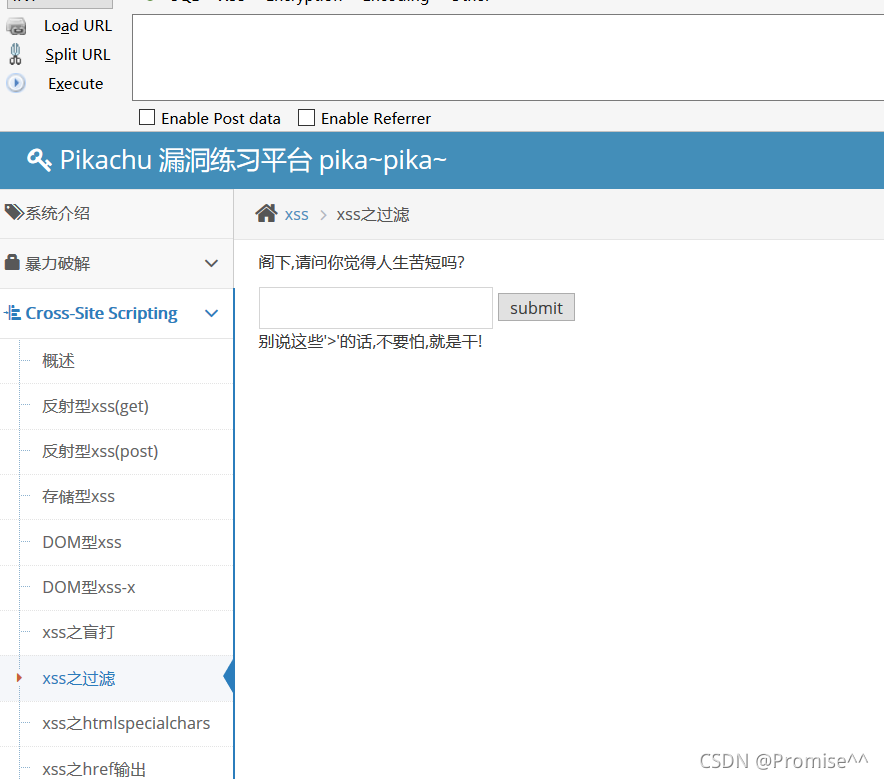The image size is (884, 779).
Task: Click the orange arrow marker beside xss之过滤
Action: point(19,678)
